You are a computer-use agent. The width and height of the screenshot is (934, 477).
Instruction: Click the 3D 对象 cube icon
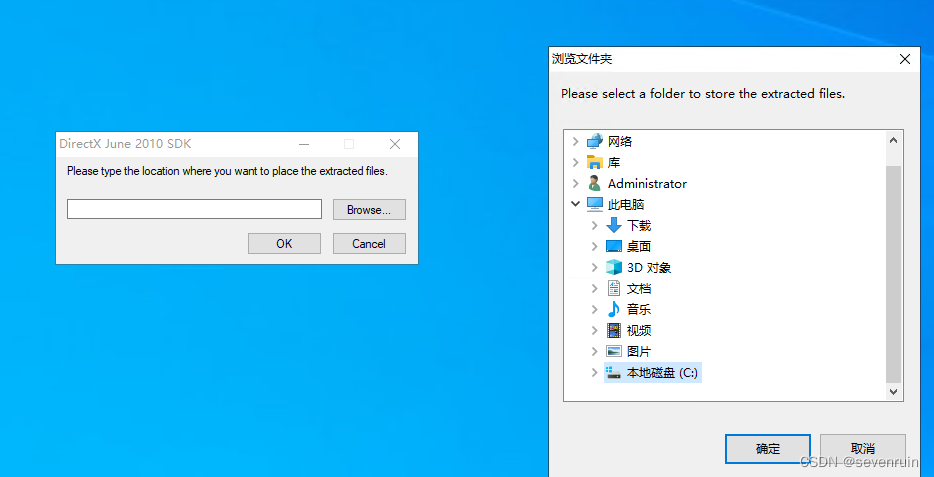614,267
